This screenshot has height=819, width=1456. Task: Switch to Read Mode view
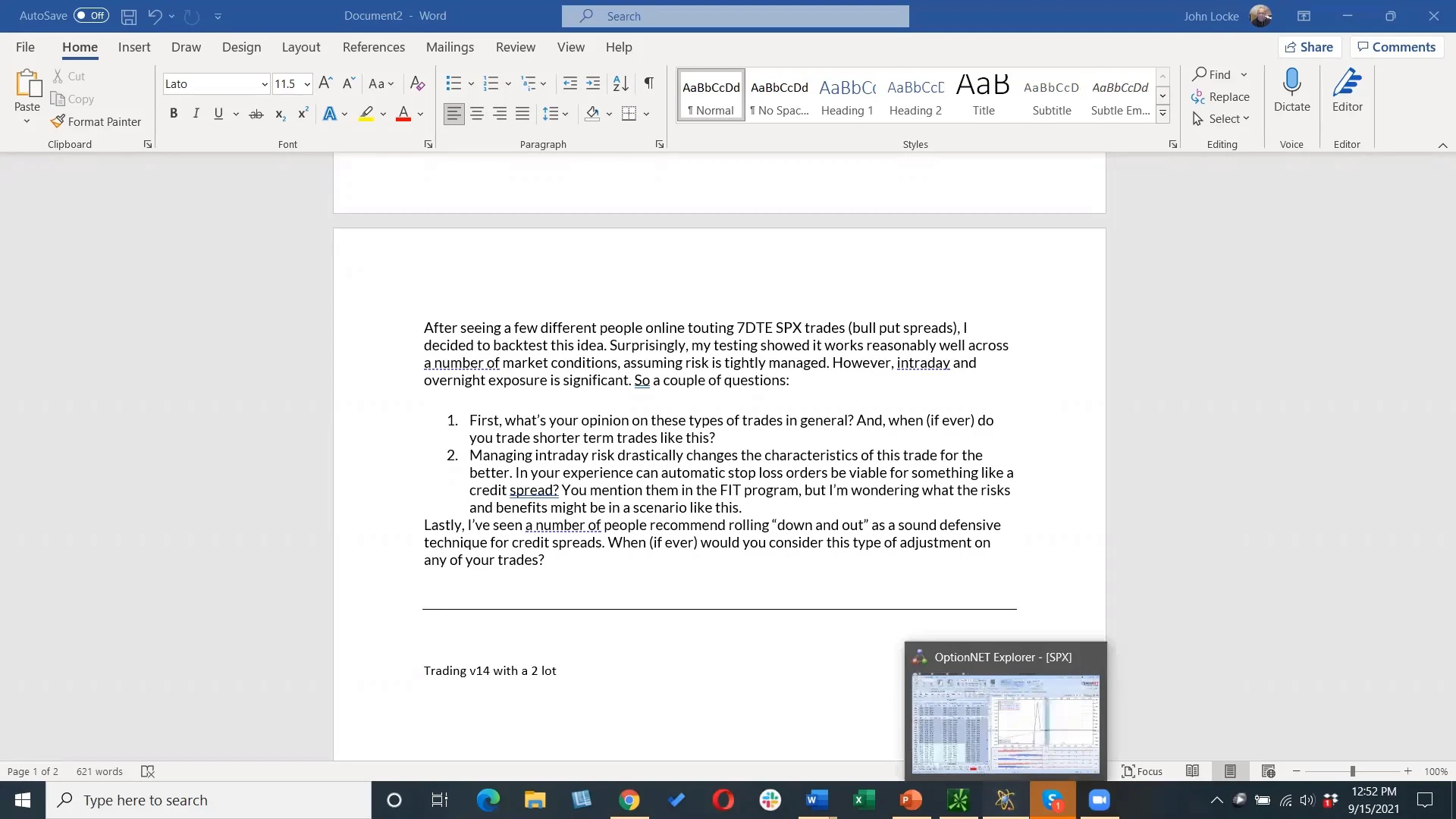click(1192, 771)
